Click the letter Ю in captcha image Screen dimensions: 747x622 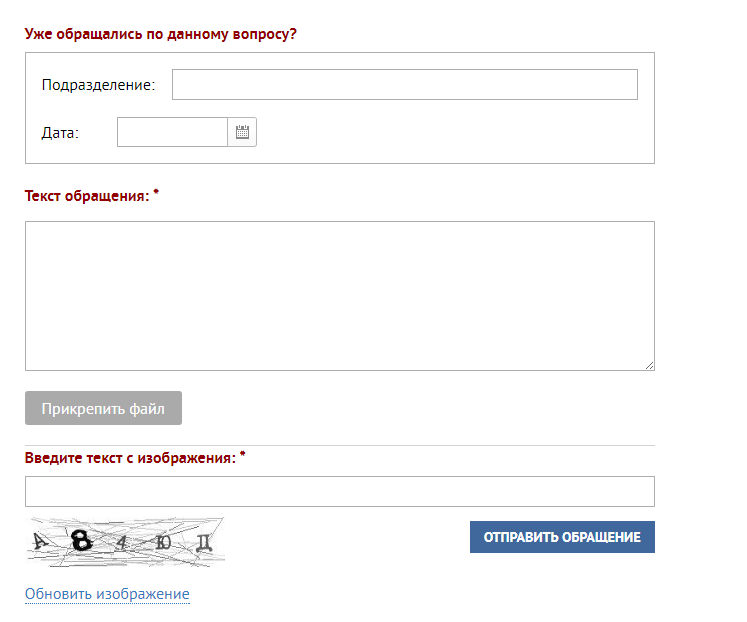tap(163, 542)
